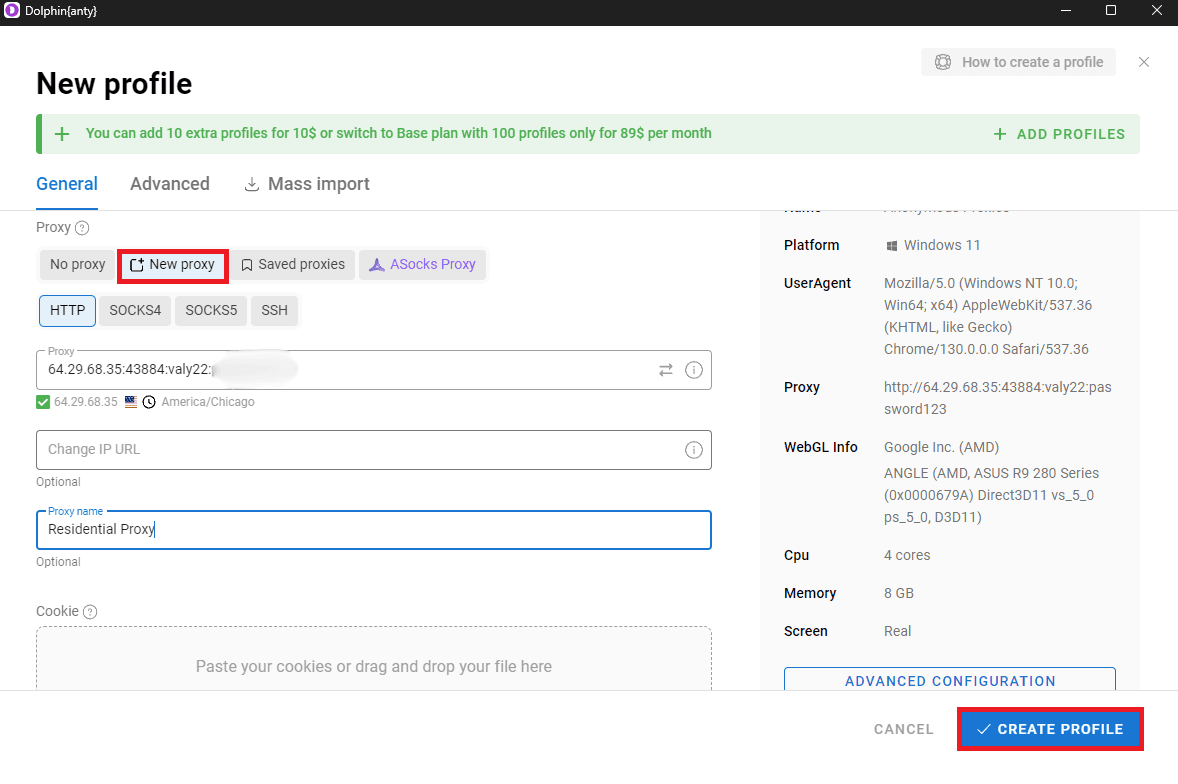
Task: Click the info icon in Proxy field
Action: [x=693, y=370]
